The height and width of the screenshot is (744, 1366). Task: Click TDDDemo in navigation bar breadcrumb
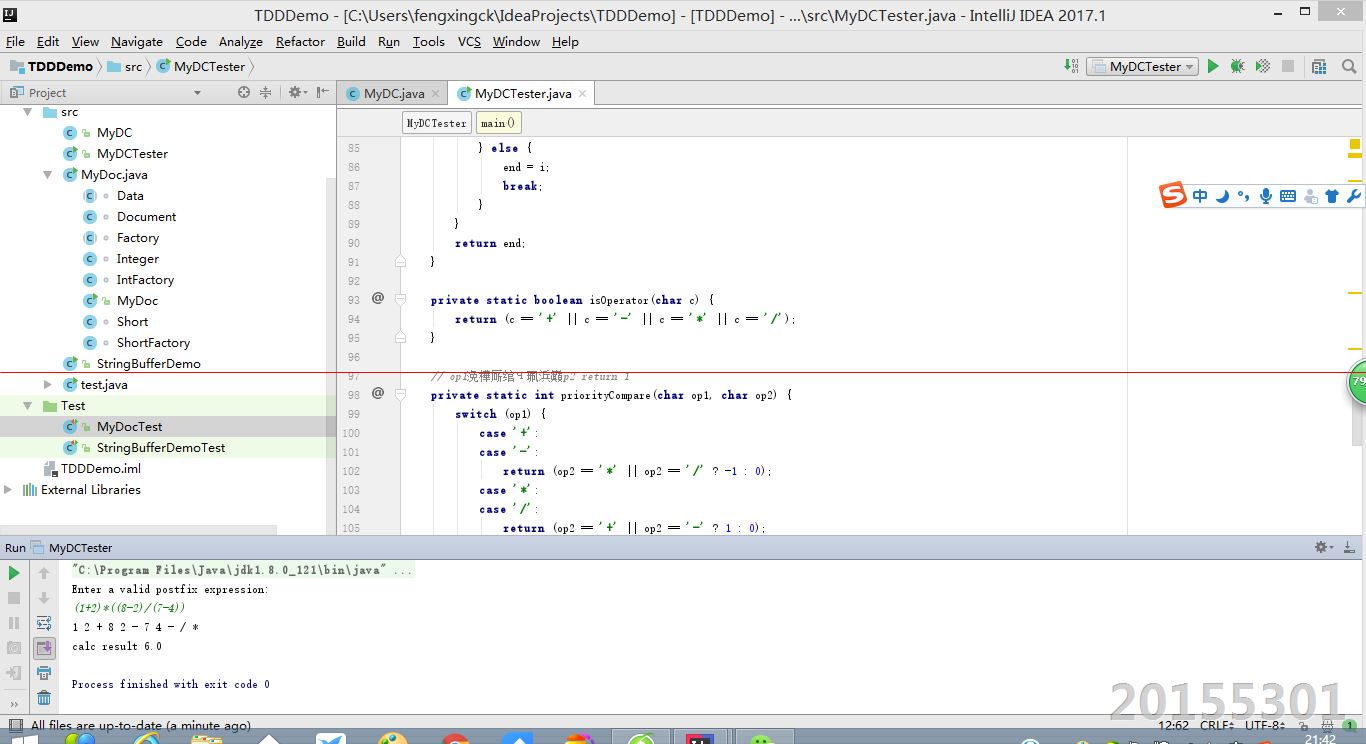(x=51, y=66)
